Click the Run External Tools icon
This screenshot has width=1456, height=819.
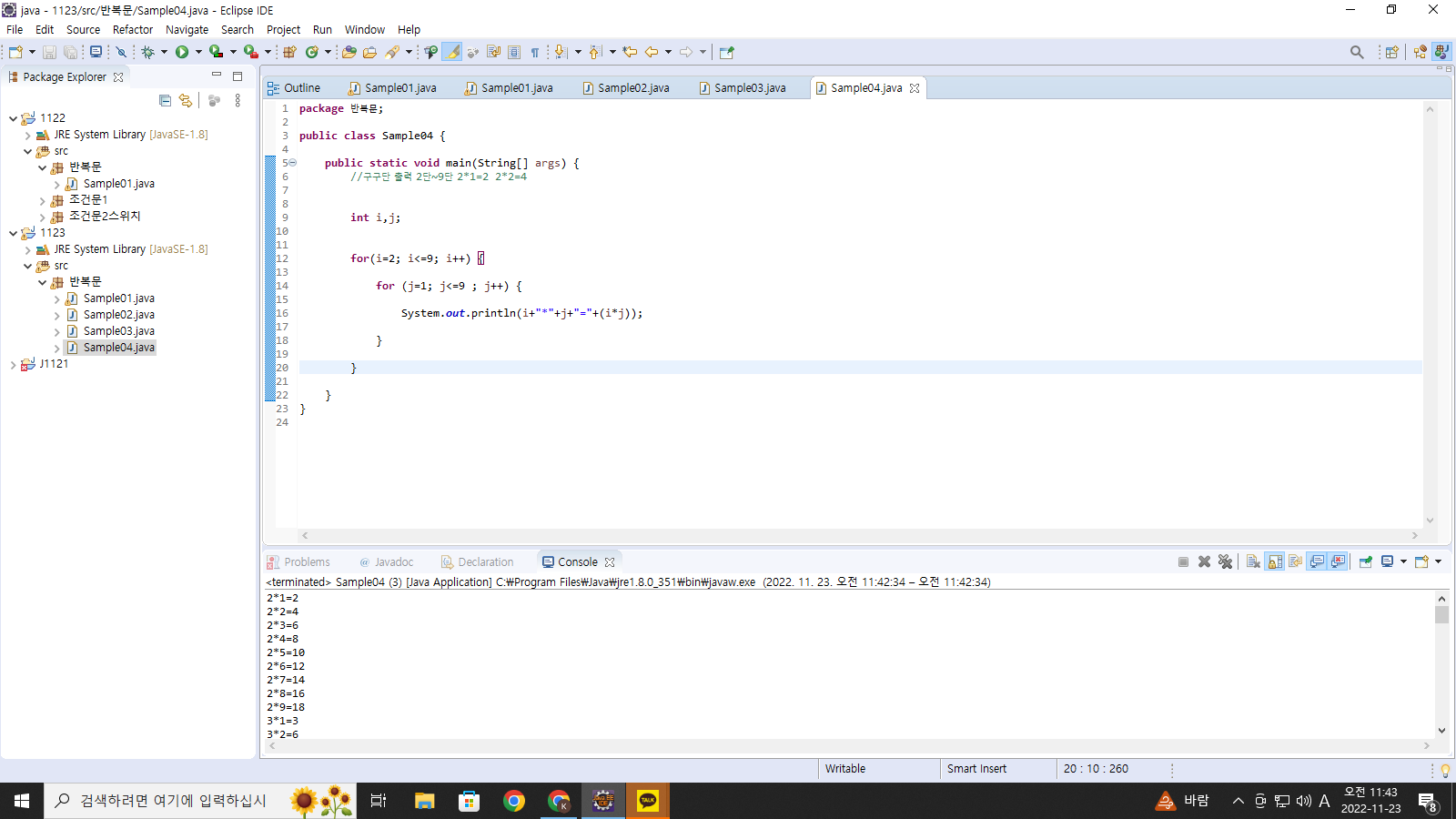coord(250,52)
